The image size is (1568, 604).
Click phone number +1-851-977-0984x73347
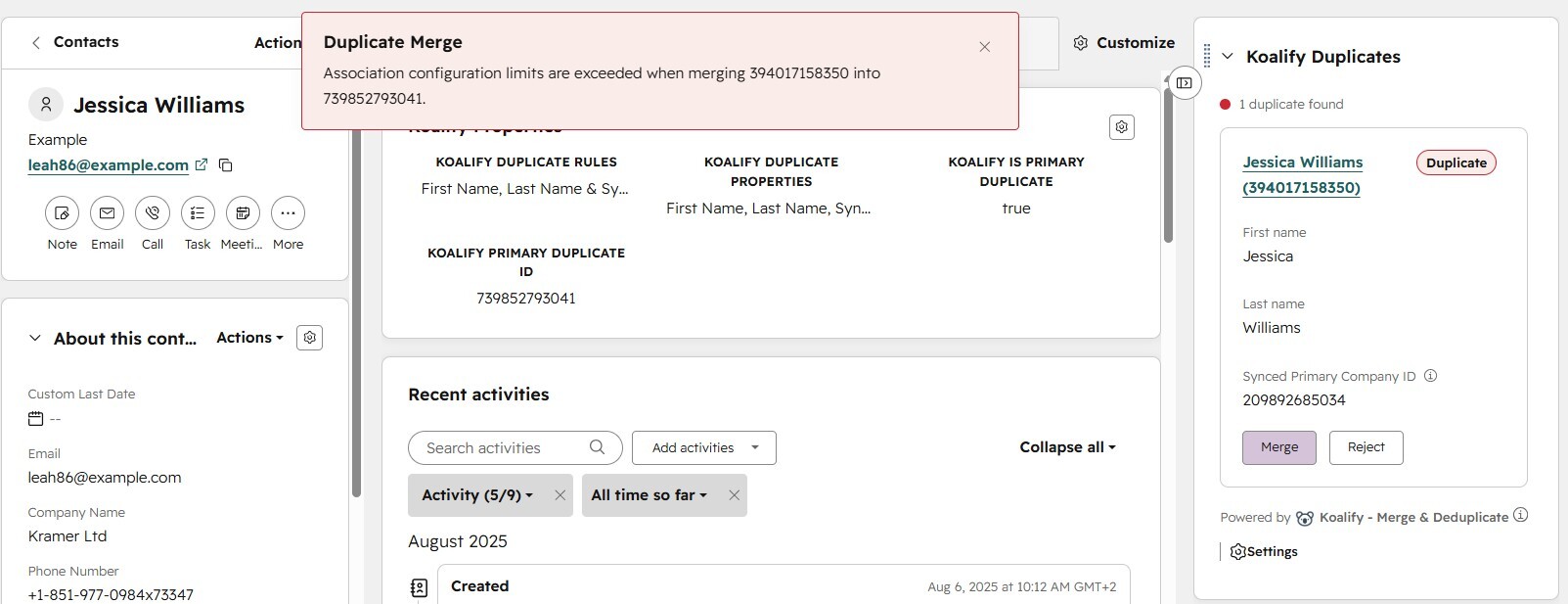point(111,595)
